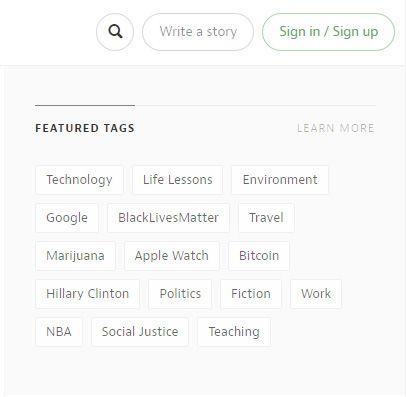This screenshot has height=397, width=406.
Task: Open the NBA tag
Action: point(59,332)
